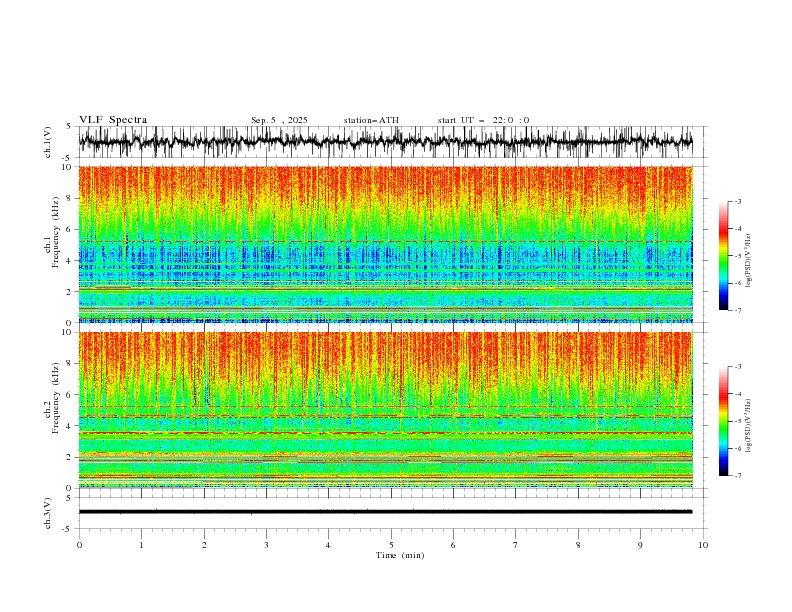Click the date label "Sep. 5 , 2025"
Image resolution: width=792 pixels, height=612 pixels.
[x=279, y=120]
